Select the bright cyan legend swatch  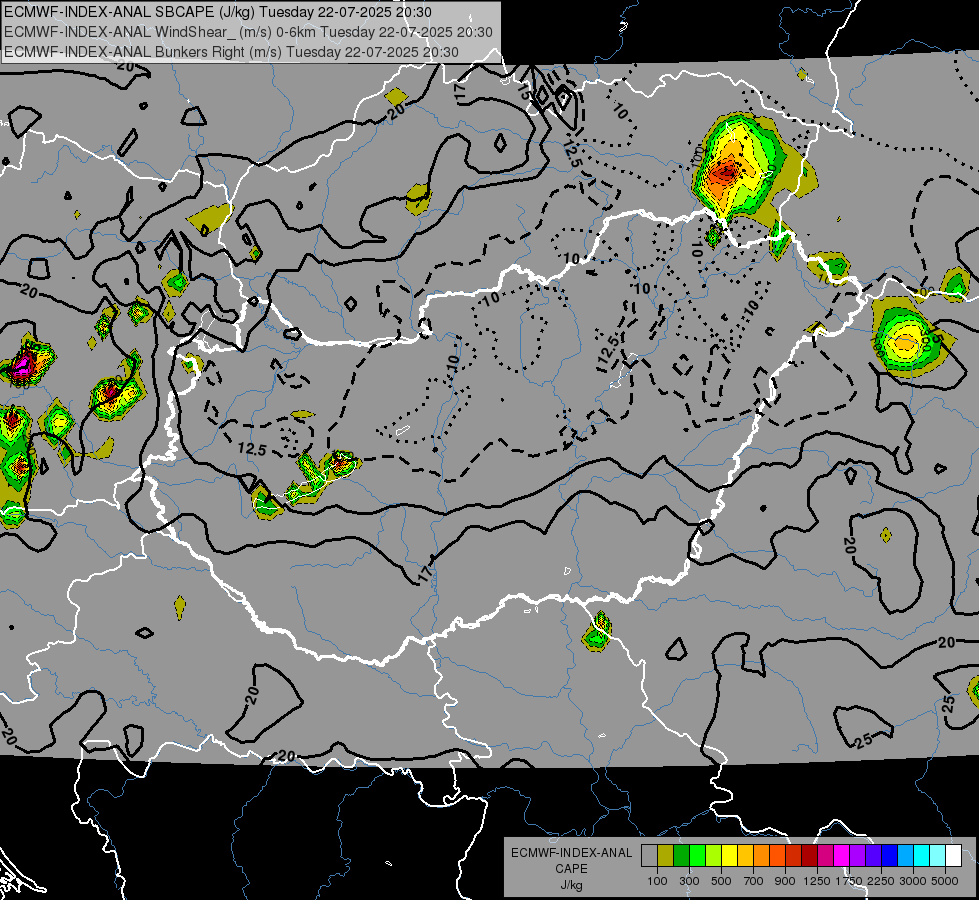pyautogui.click(x=922, y=856)
